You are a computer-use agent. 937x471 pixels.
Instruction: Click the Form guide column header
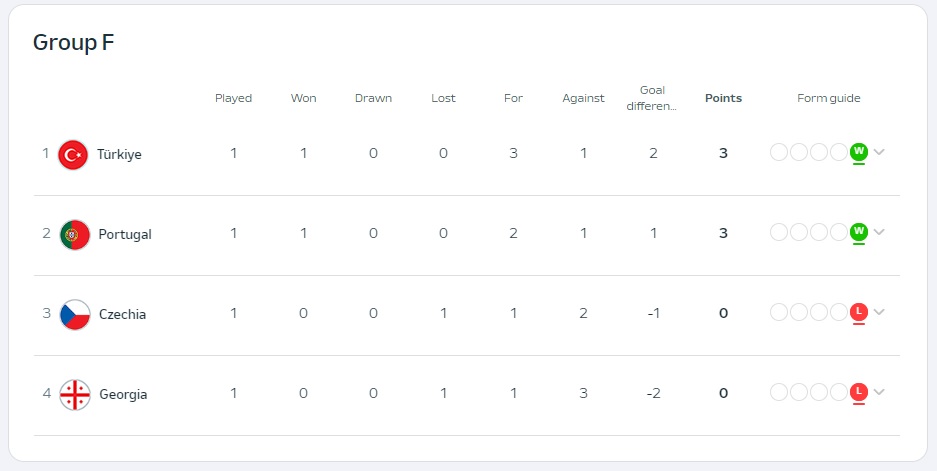828,99
